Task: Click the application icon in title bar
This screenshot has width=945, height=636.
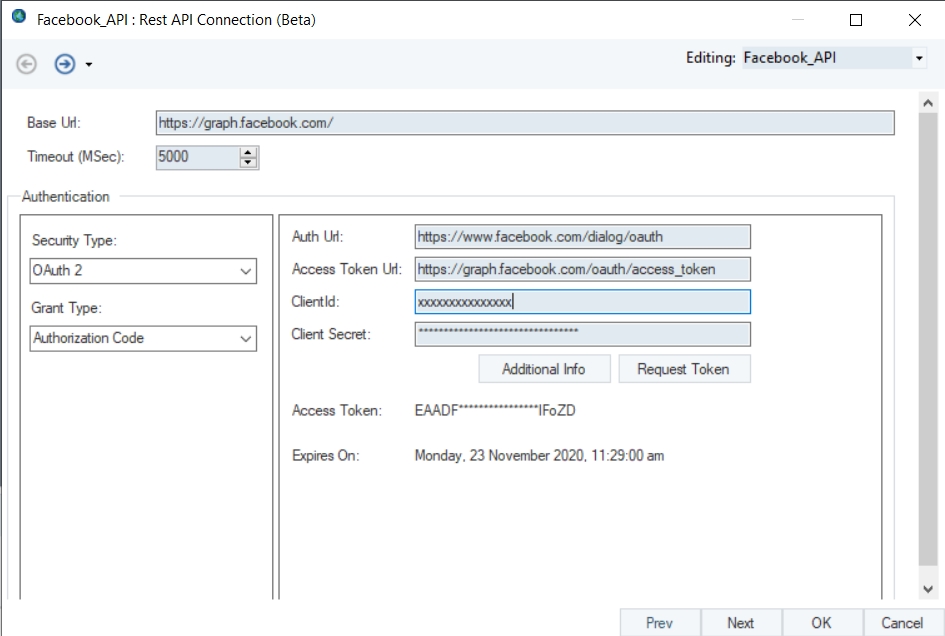Action: coord(18,19)
